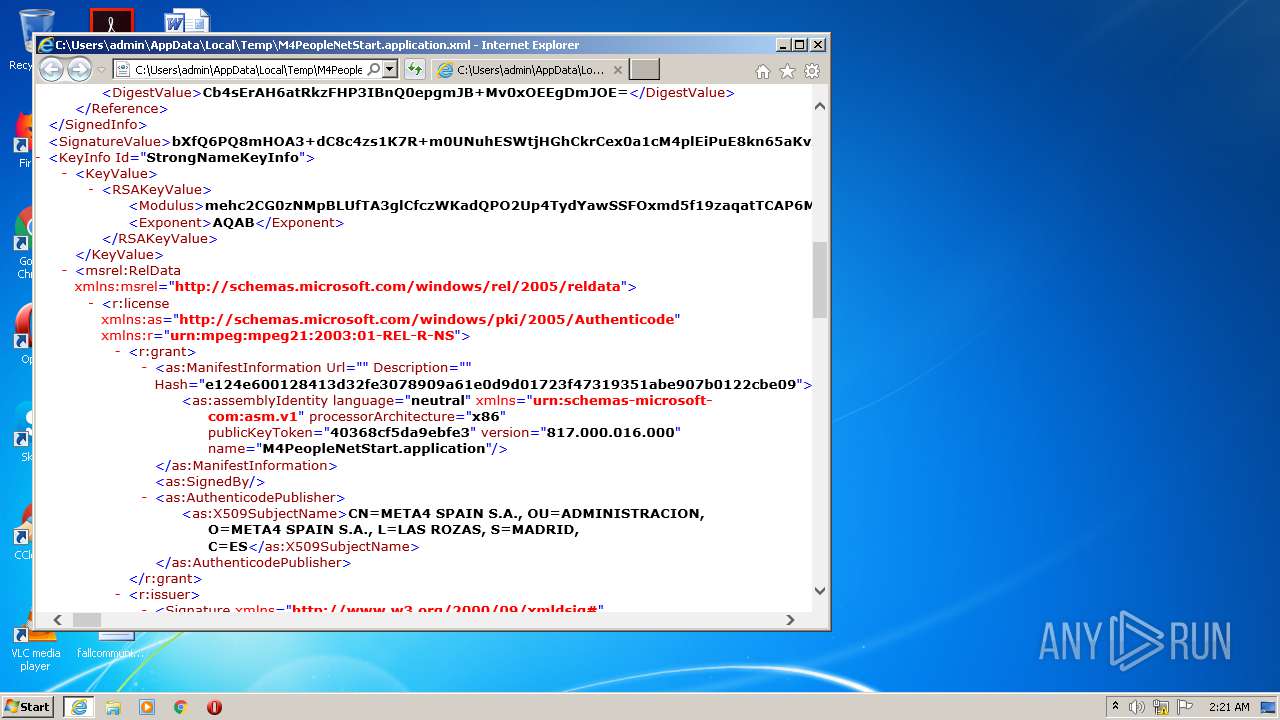The width and height of the screenshot is (1280, 720).
Task: Click the vertical scrollbar up arrow
Action: [x=820, y=105]
